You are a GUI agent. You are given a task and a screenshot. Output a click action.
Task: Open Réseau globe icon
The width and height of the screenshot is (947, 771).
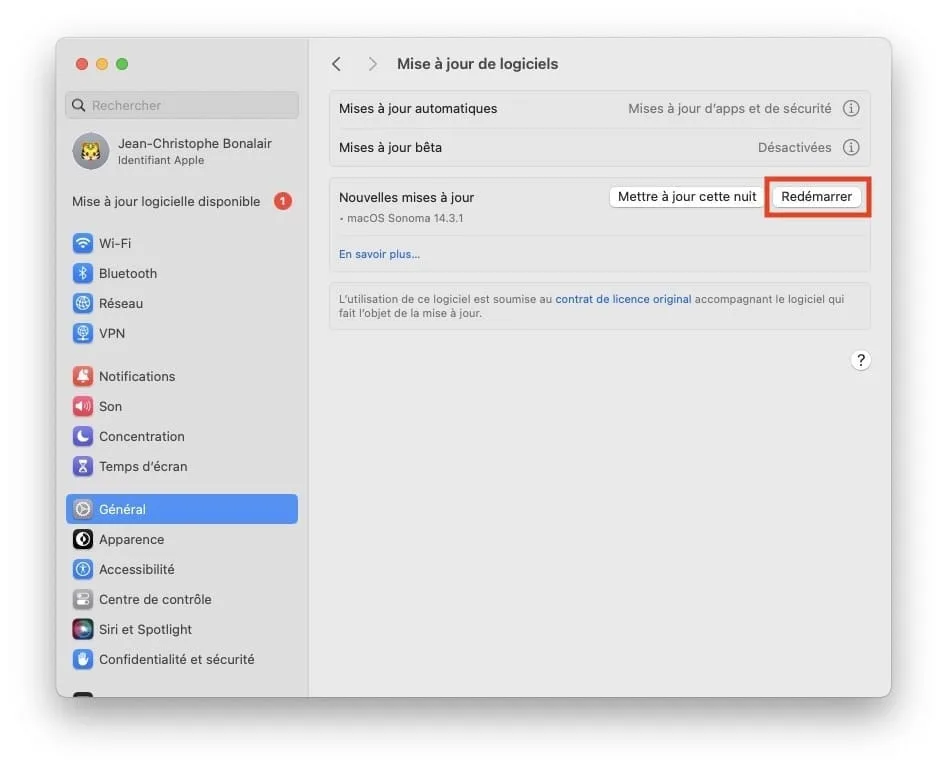(x=83, y=303)
